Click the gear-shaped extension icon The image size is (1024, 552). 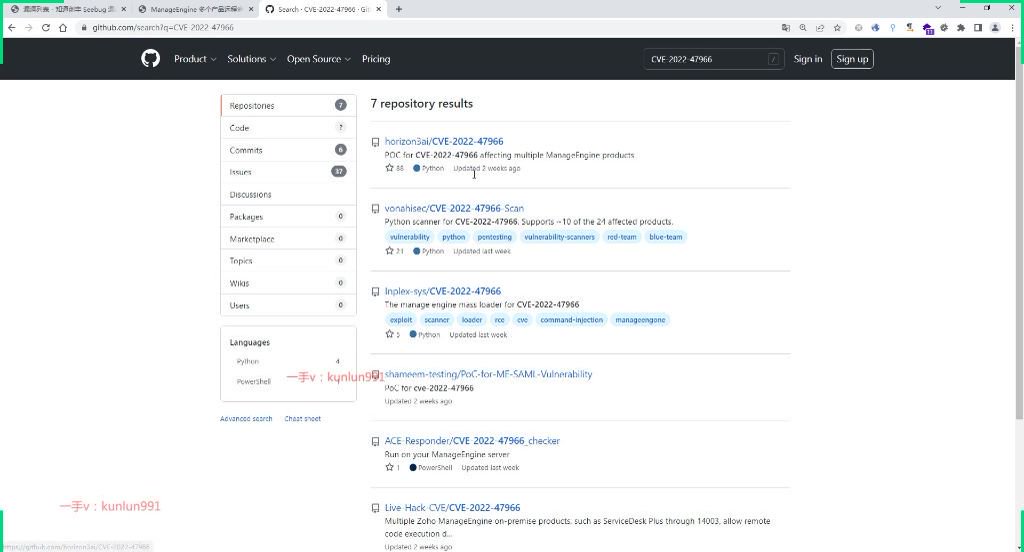coord(944,27)
